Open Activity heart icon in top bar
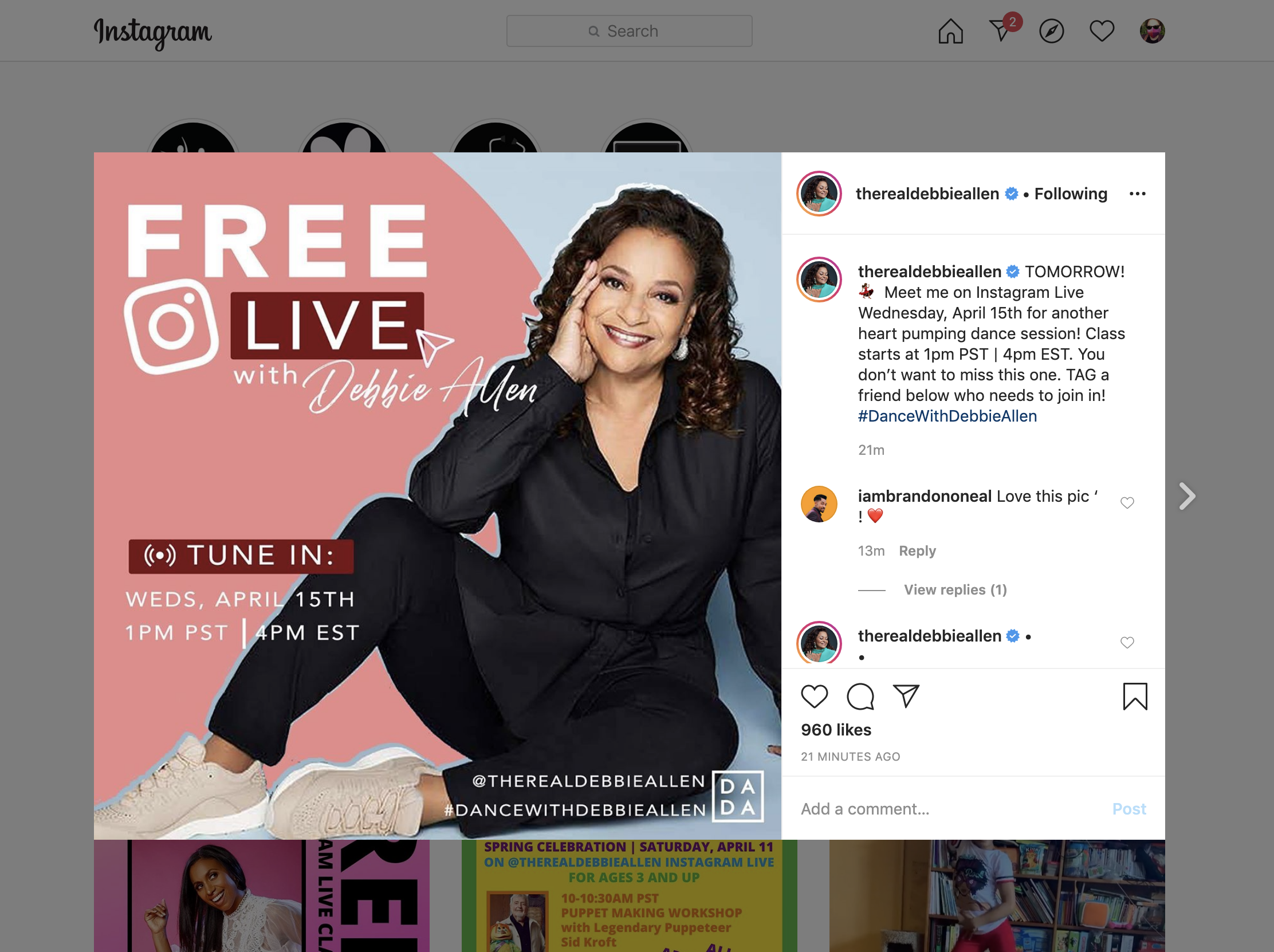Image resolution: width=1274 pixels, height=952 pixels. tap(1101, 31)
